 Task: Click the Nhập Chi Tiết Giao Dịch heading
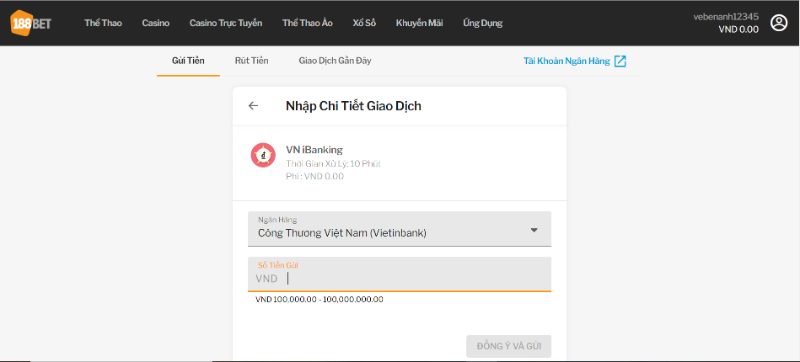coord(354,106)
